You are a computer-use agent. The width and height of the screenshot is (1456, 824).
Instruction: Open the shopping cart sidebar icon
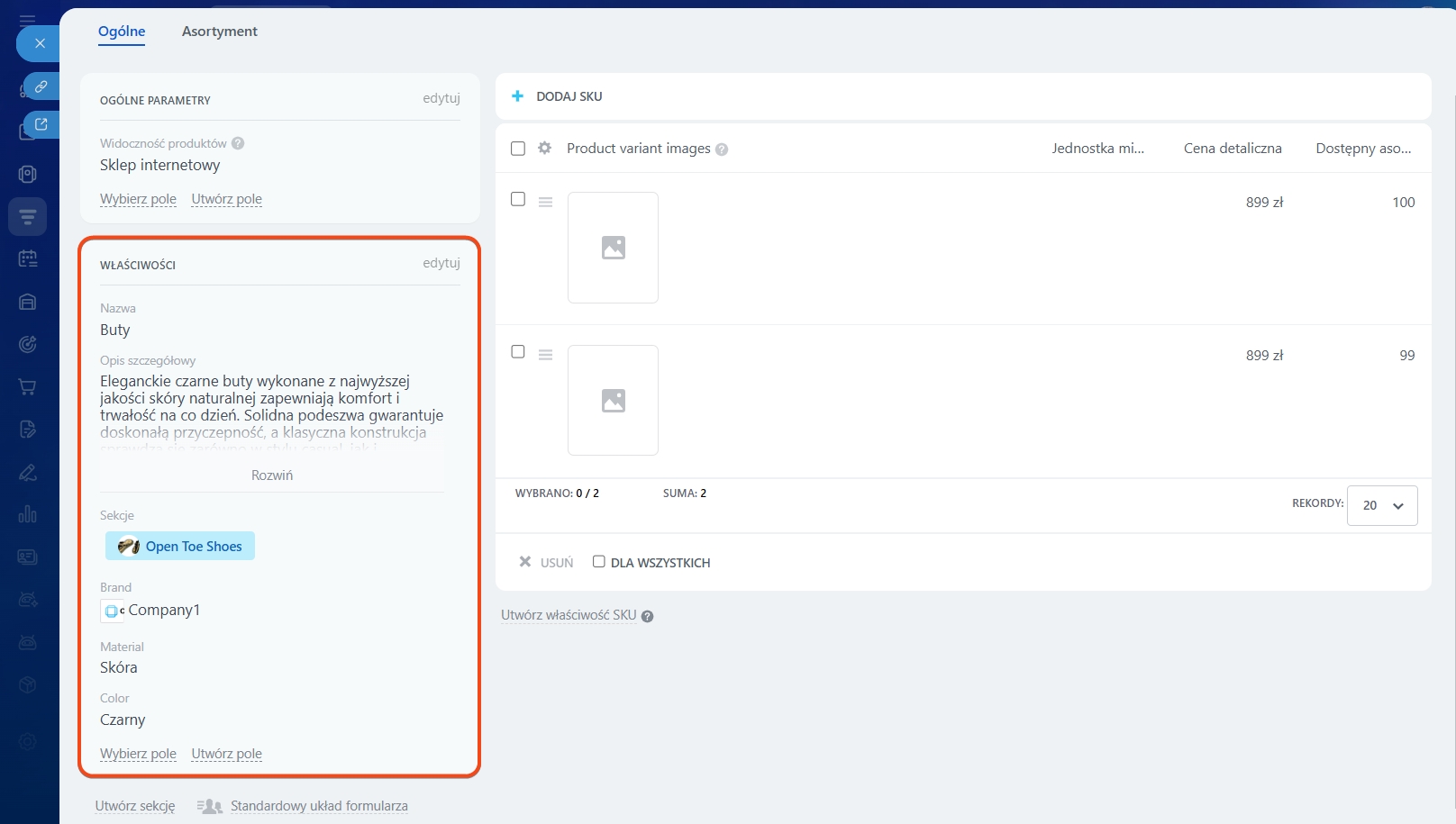point(28,387)
